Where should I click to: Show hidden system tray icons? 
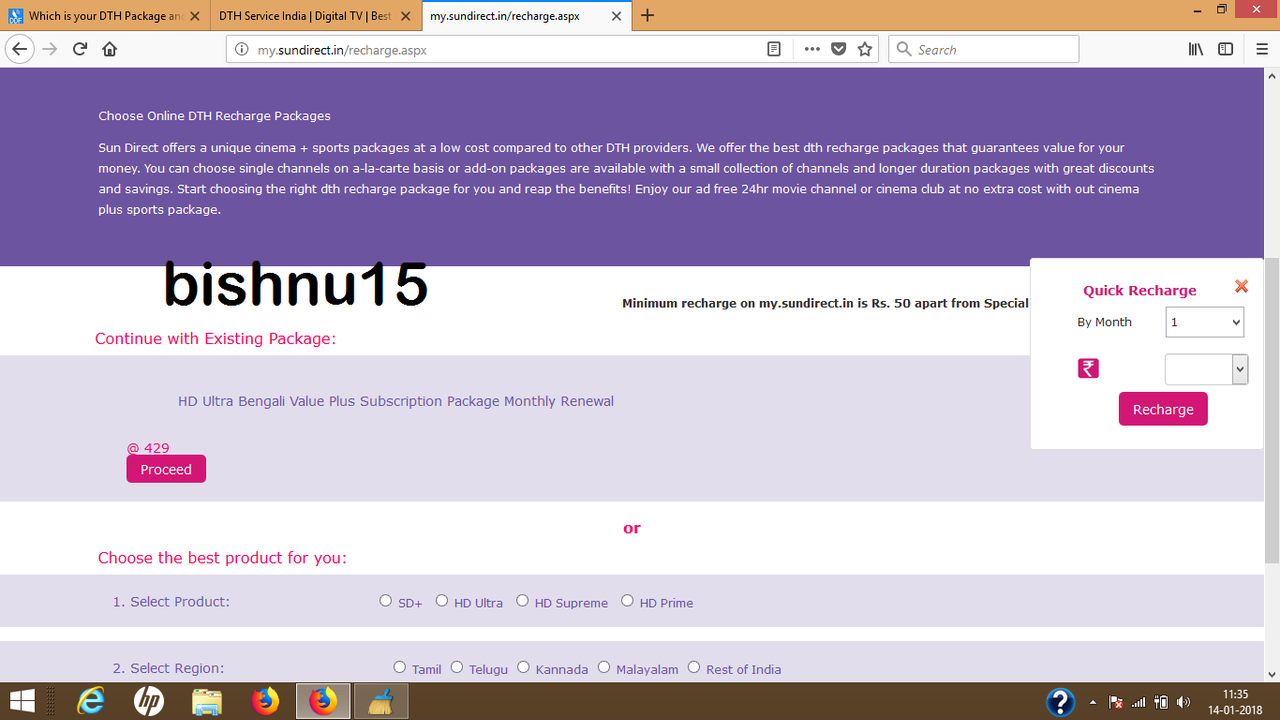click(1092, 702)
